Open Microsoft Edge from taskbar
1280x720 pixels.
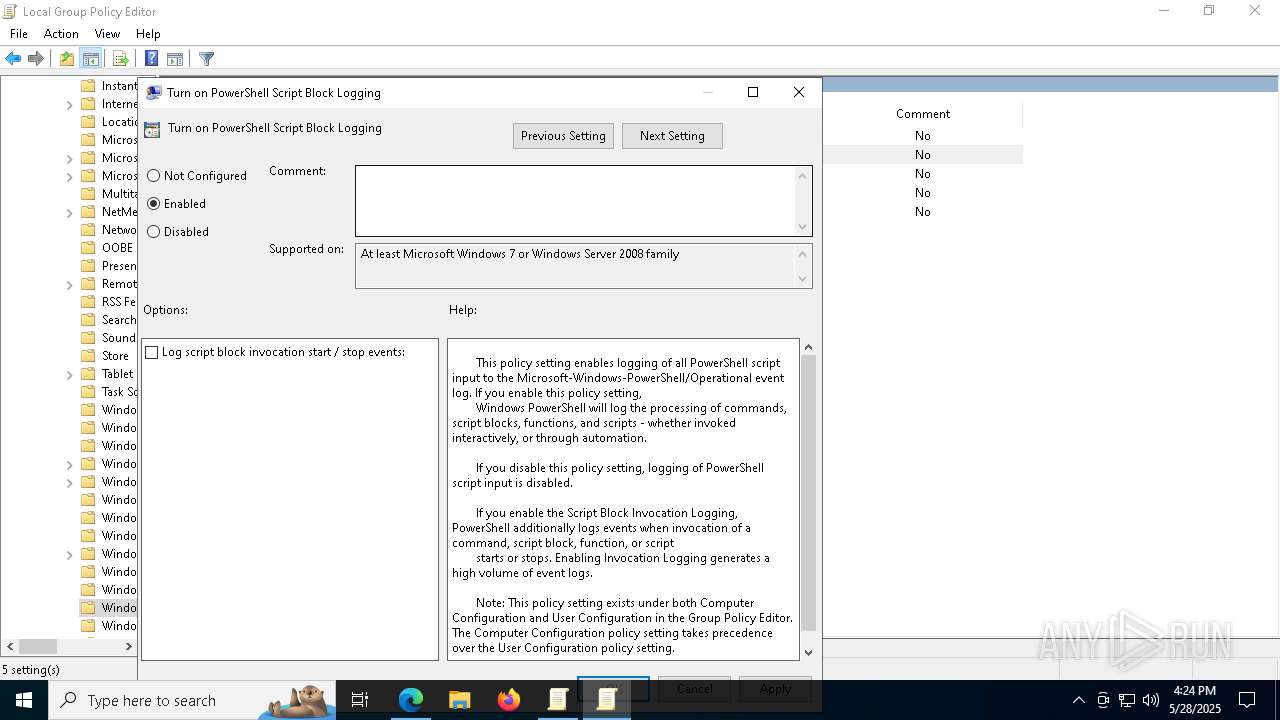(x=411, y=700)
